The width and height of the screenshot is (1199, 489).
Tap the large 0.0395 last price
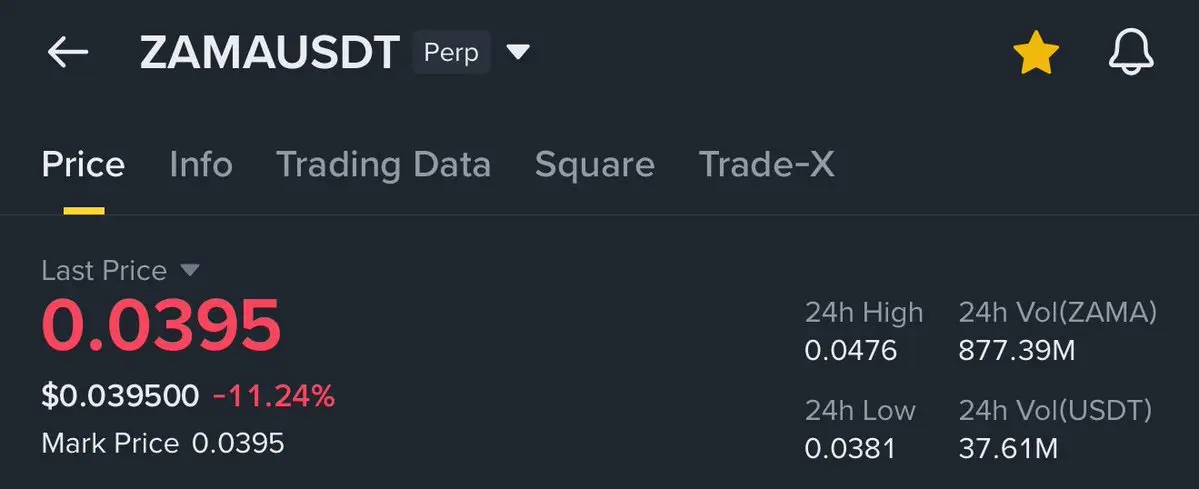pos(161,327)
